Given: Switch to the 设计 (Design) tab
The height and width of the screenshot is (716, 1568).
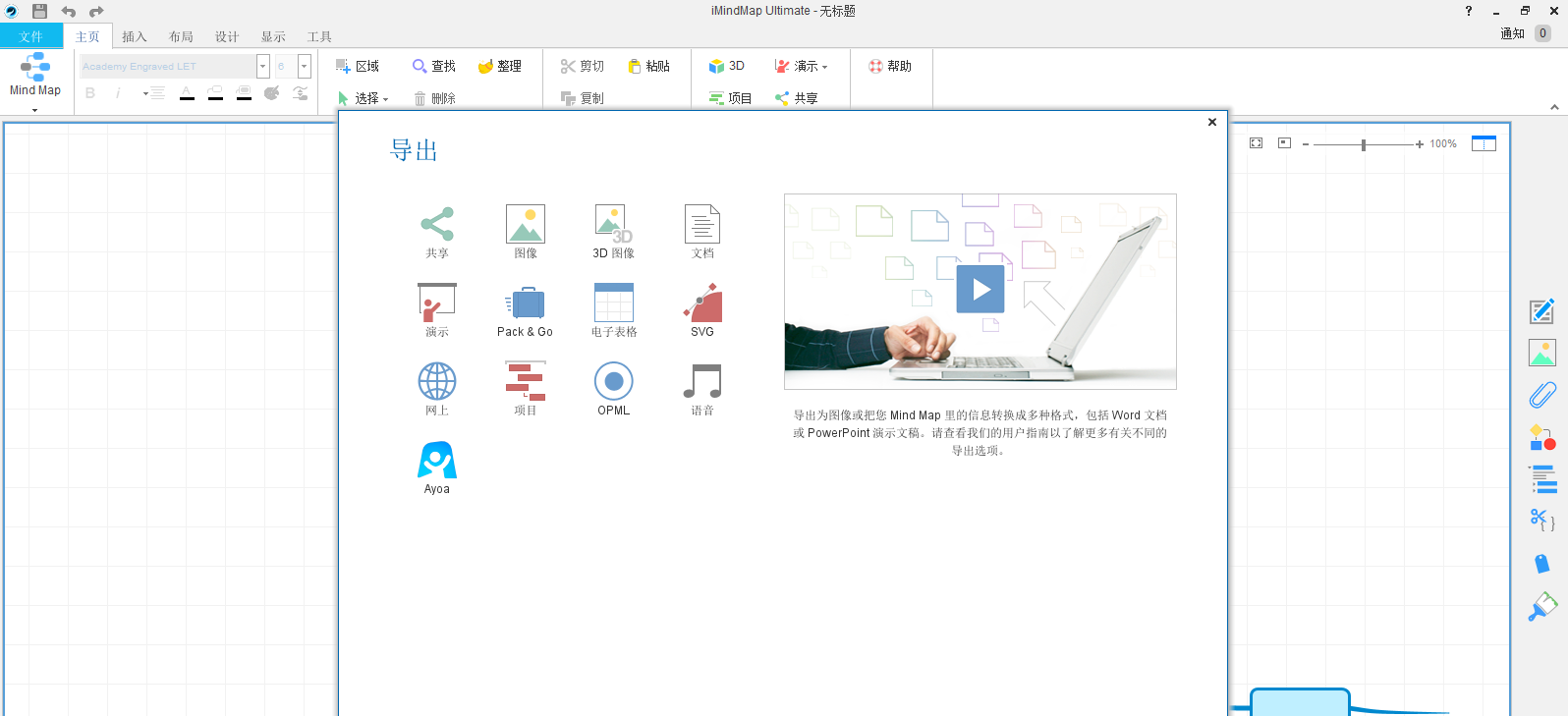Looking at the screenshot, I should coord(227,36).
